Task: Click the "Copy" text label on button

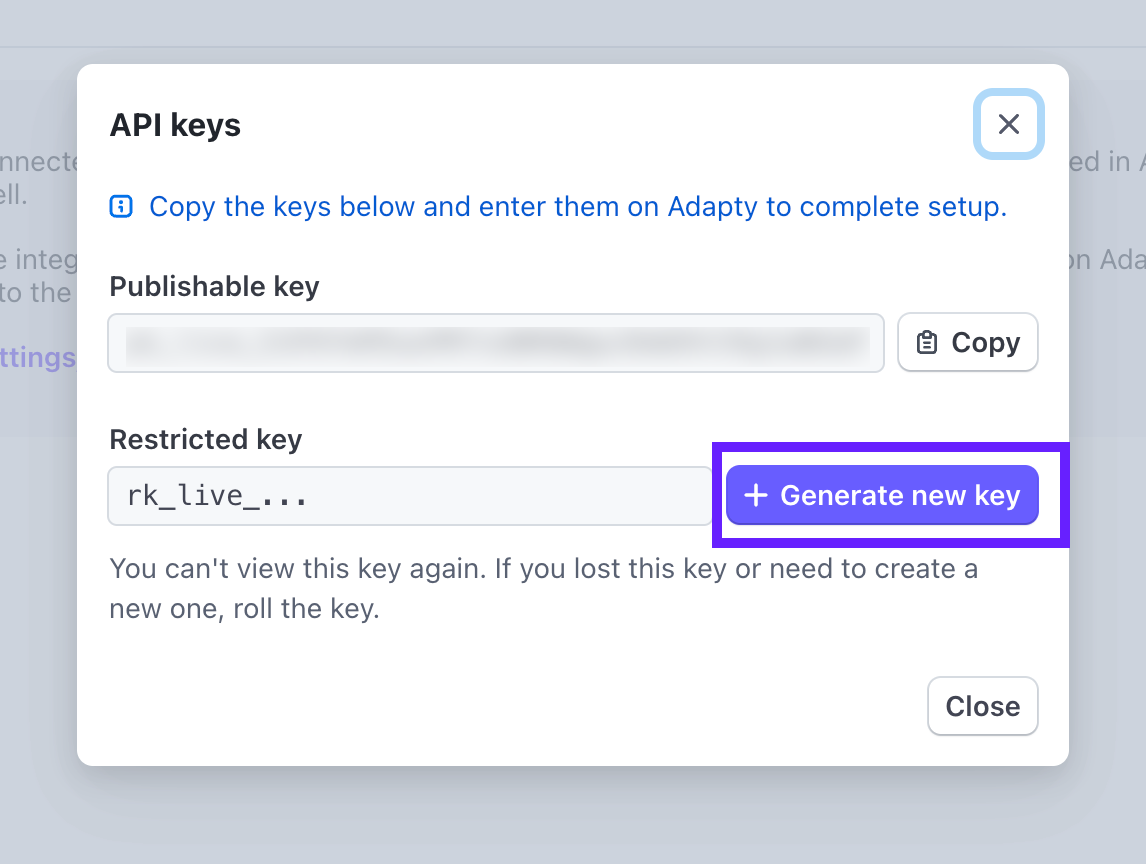Action: pos(985,343)
